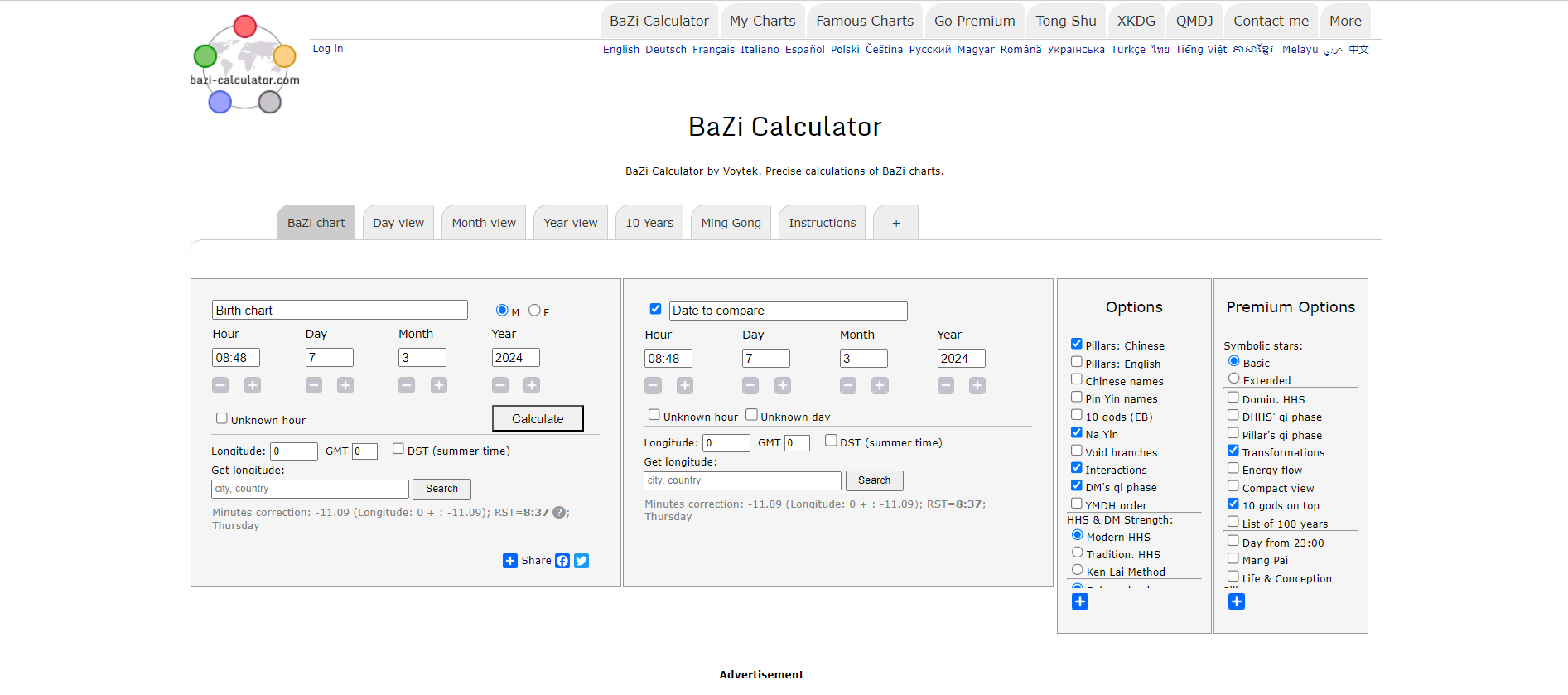Increase Birth chart Hour with plus
Image resolution: width=1568 pixels, height=695 pixels.
point(253,385)
